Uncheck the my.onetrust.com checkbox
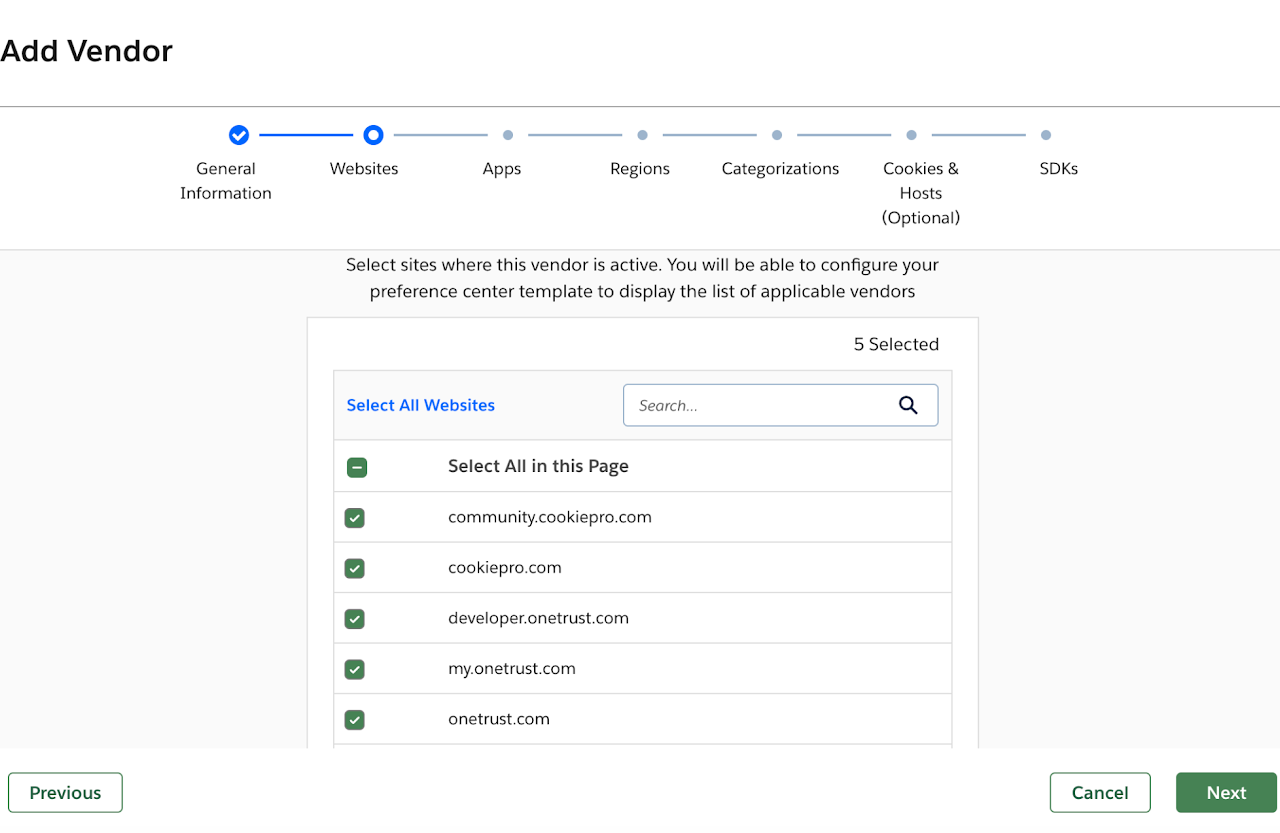The width and height of the screenshot is (1280, 833). pyautogui.click(x=354, y=669)
